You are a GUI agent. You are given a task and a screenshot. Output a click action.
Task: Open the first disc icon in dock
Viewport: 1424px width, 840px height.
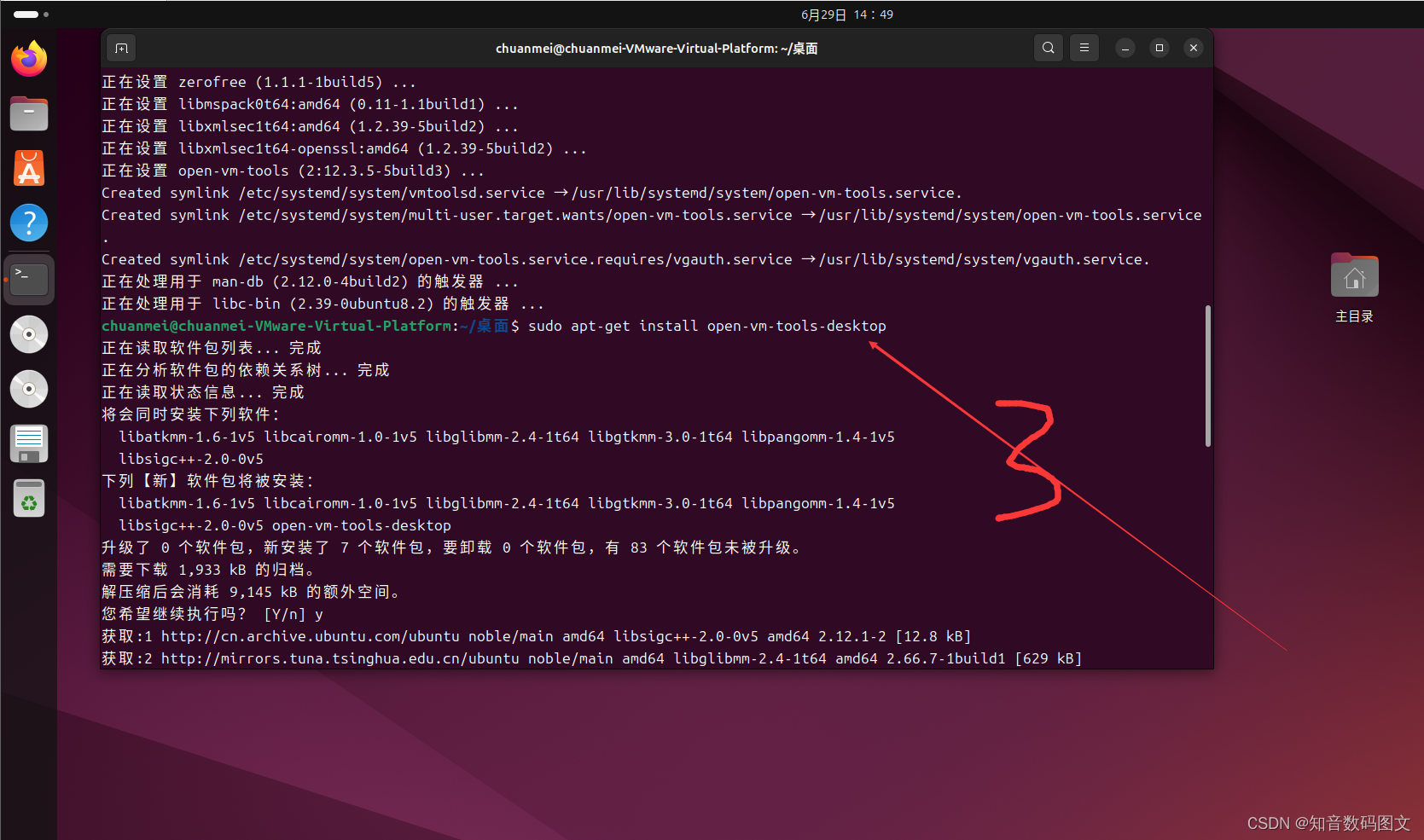pos(29,334)
